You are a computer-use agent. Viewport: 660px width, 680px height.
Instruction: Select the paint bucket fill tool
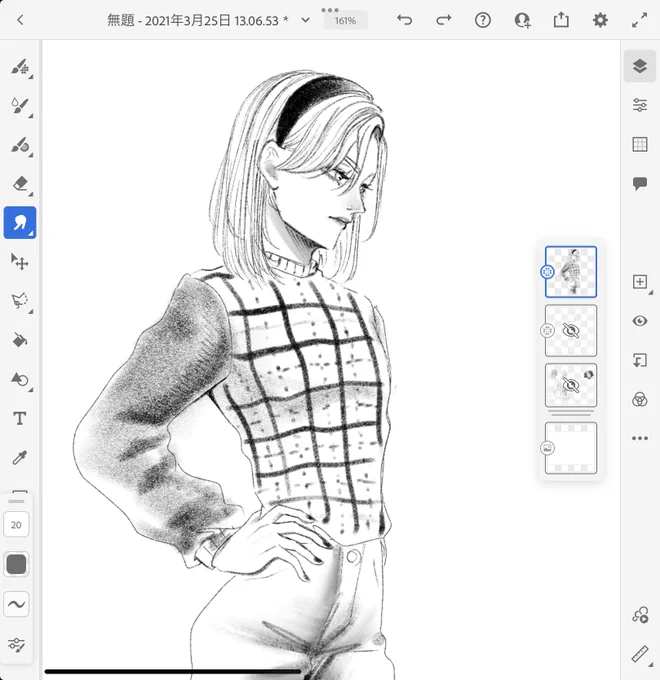(20, 340)
